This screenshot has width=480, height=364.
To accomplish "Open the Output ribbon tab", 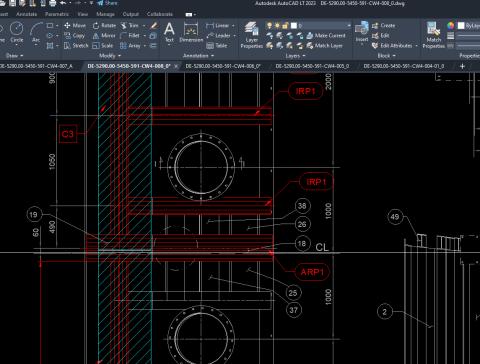I will click(130, 14).
